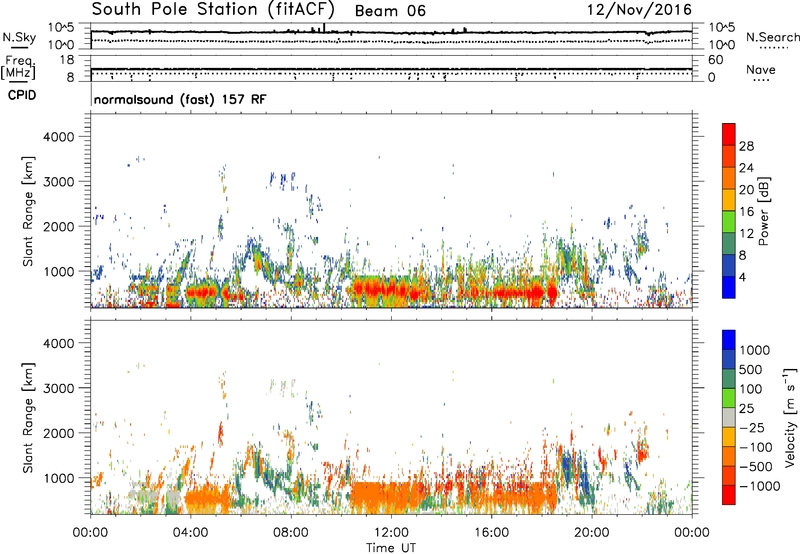The width and height of the screenshot is (800, 554).
Task: Click the 04:00 time tick label
Action: pos(190,533)
